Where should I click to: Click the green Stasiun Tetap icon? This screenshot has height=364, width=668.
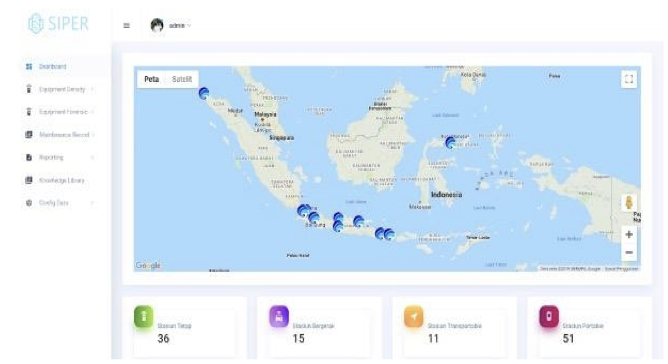tap(144, 317)
